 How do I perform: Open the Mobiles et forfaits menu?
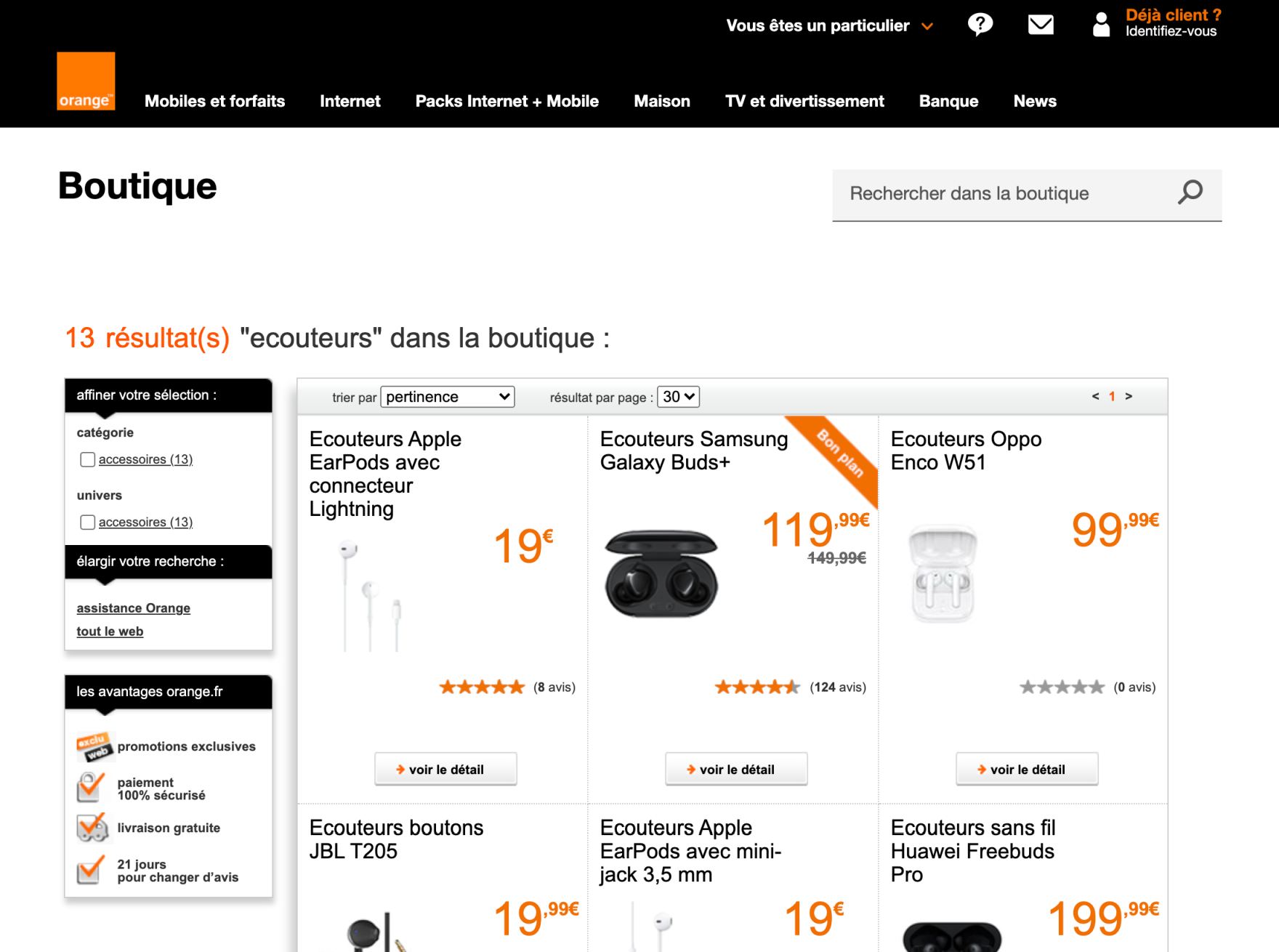coord(214,101)
